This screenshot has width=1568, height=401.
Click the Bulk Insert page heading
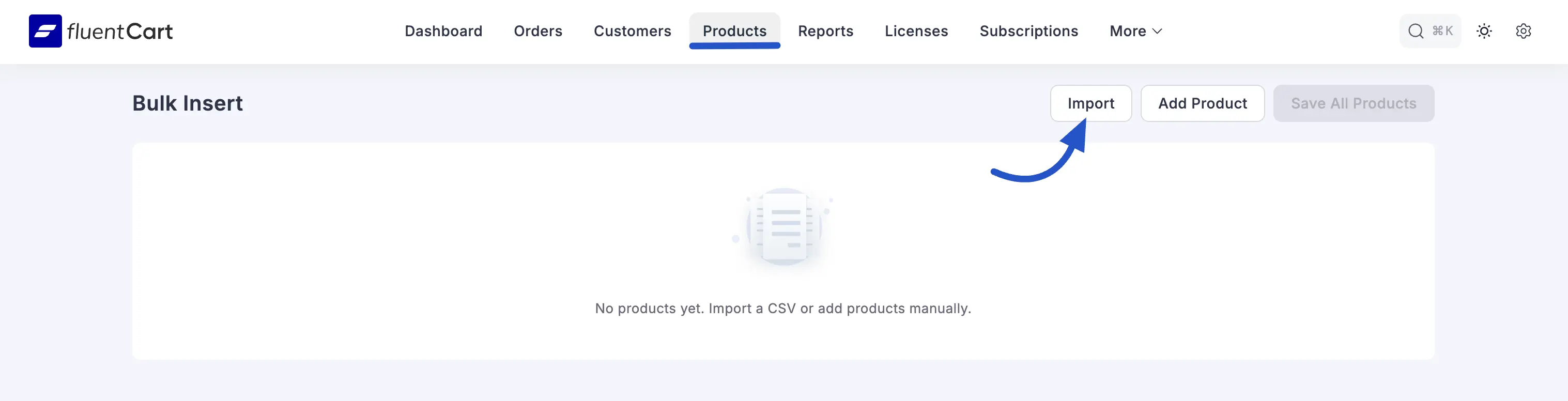[188, 103]
